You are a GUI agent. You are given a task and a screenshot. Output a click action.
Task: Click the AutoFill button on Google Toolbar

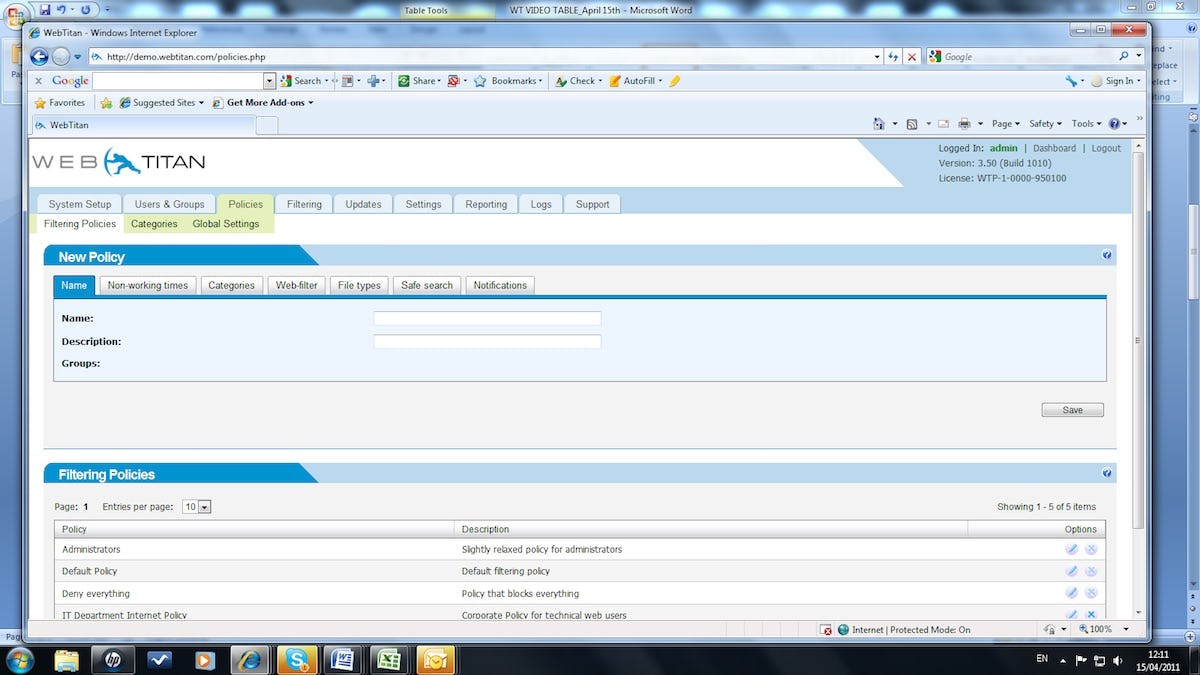click(634, 81)
